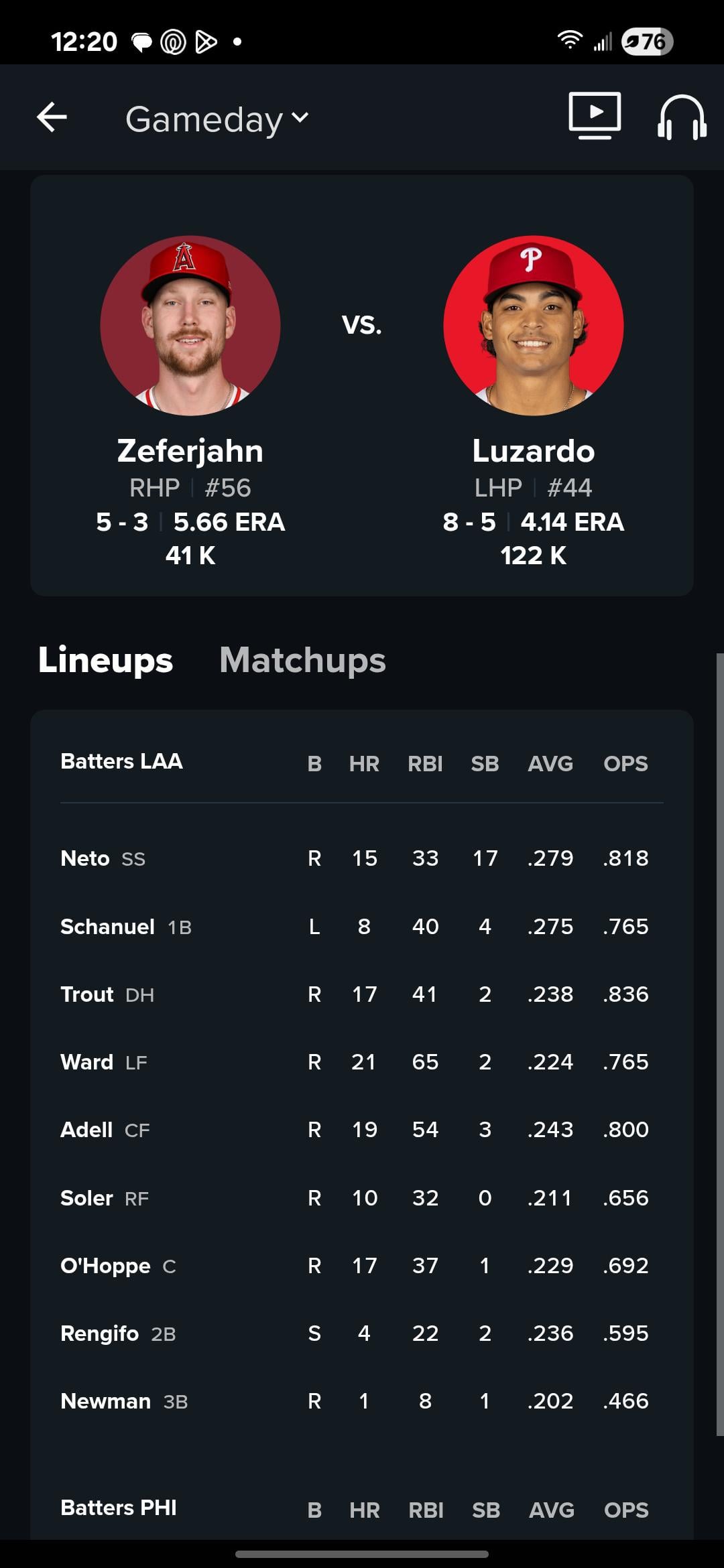
Task: Switch to the Matchups tab
Action: [x=302, y=660]
